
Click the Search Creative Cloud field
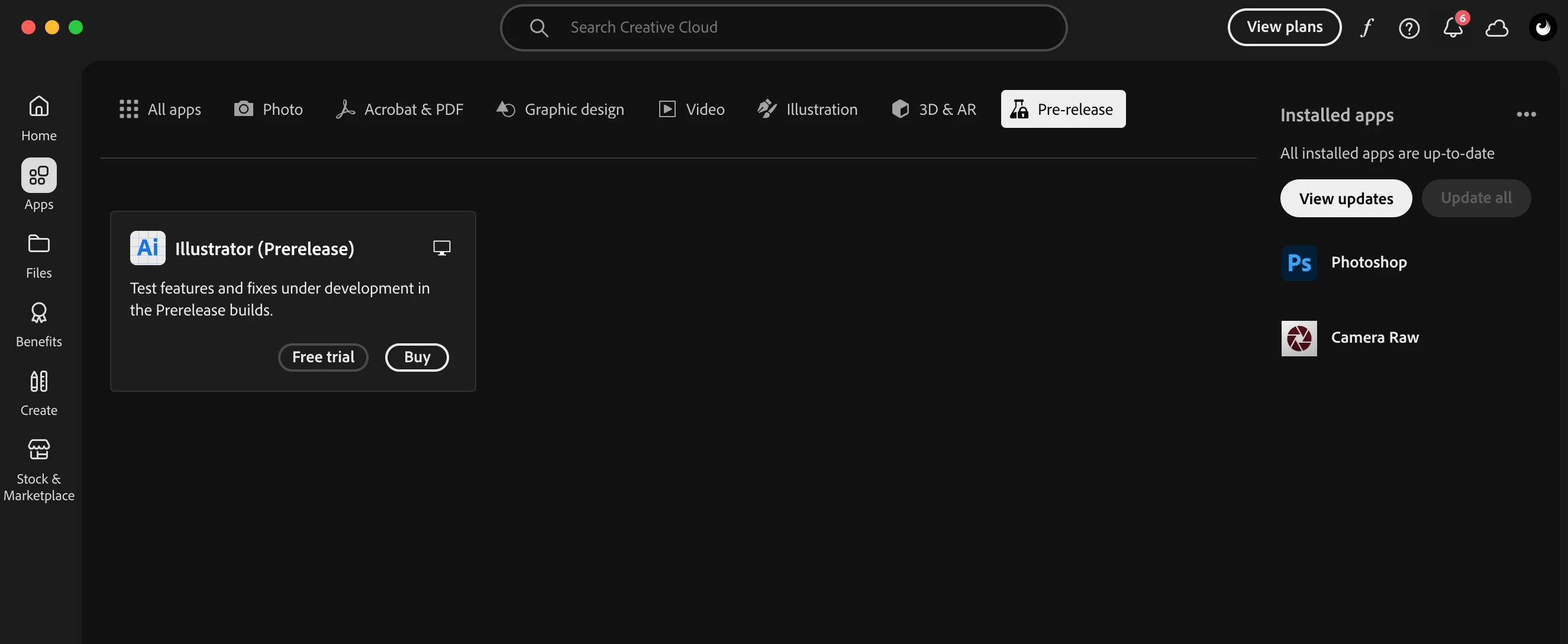783,27
